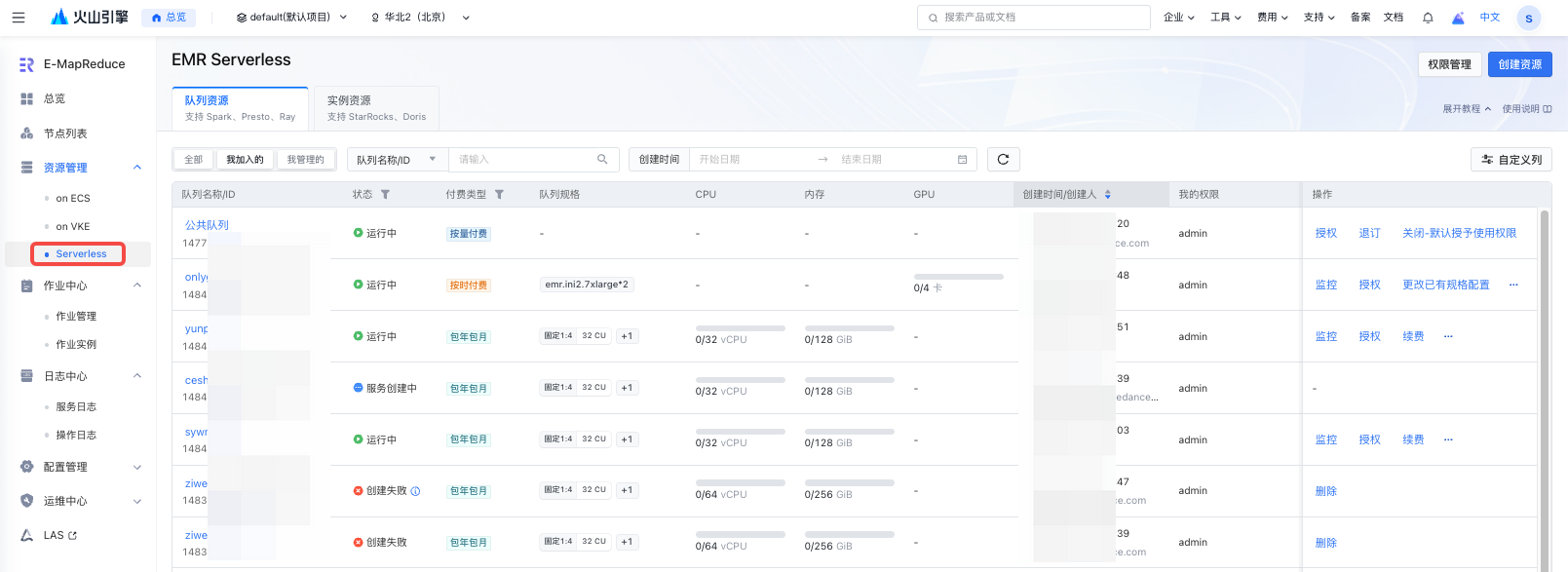Screen dimensions: 1568x572
Task: Switch to 实例资源 tab
Action: pos(376,108)
